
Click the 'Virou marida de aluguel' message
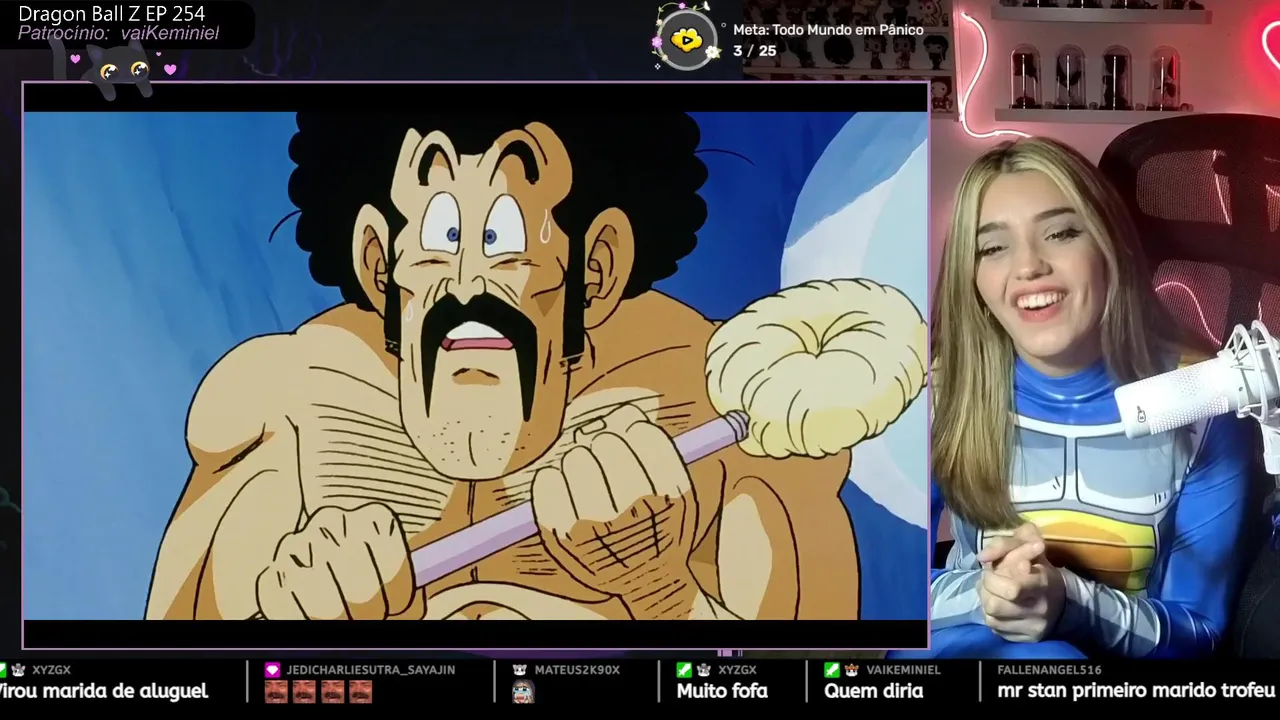103,691
